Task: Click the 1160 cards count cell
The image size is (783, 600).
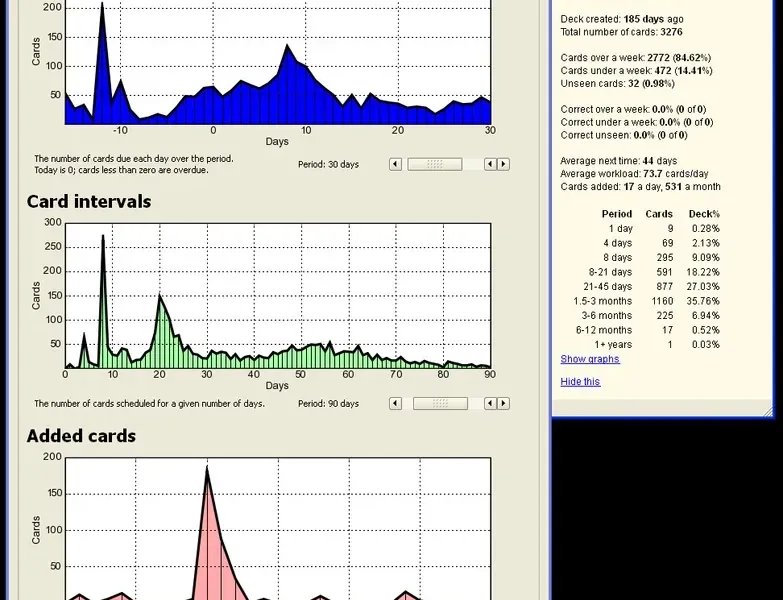Action: point(662,301)
